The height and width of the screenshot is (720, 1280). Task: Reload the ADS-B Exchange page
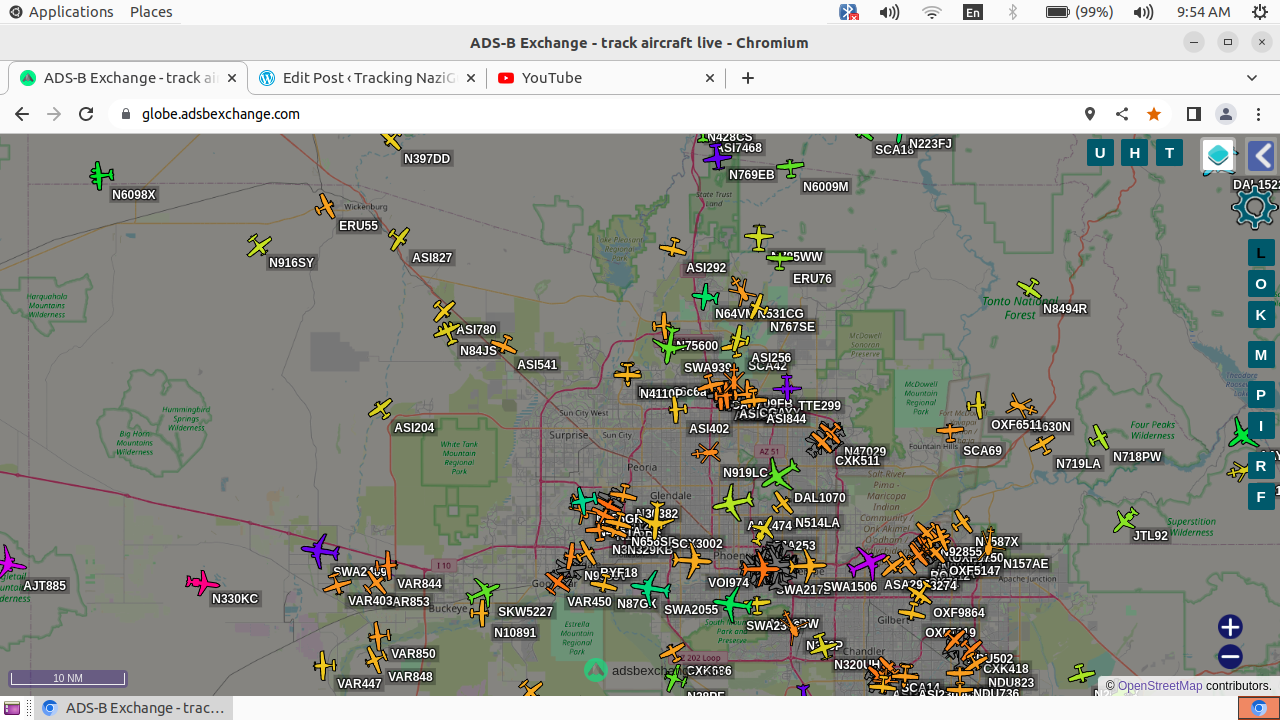86,114
